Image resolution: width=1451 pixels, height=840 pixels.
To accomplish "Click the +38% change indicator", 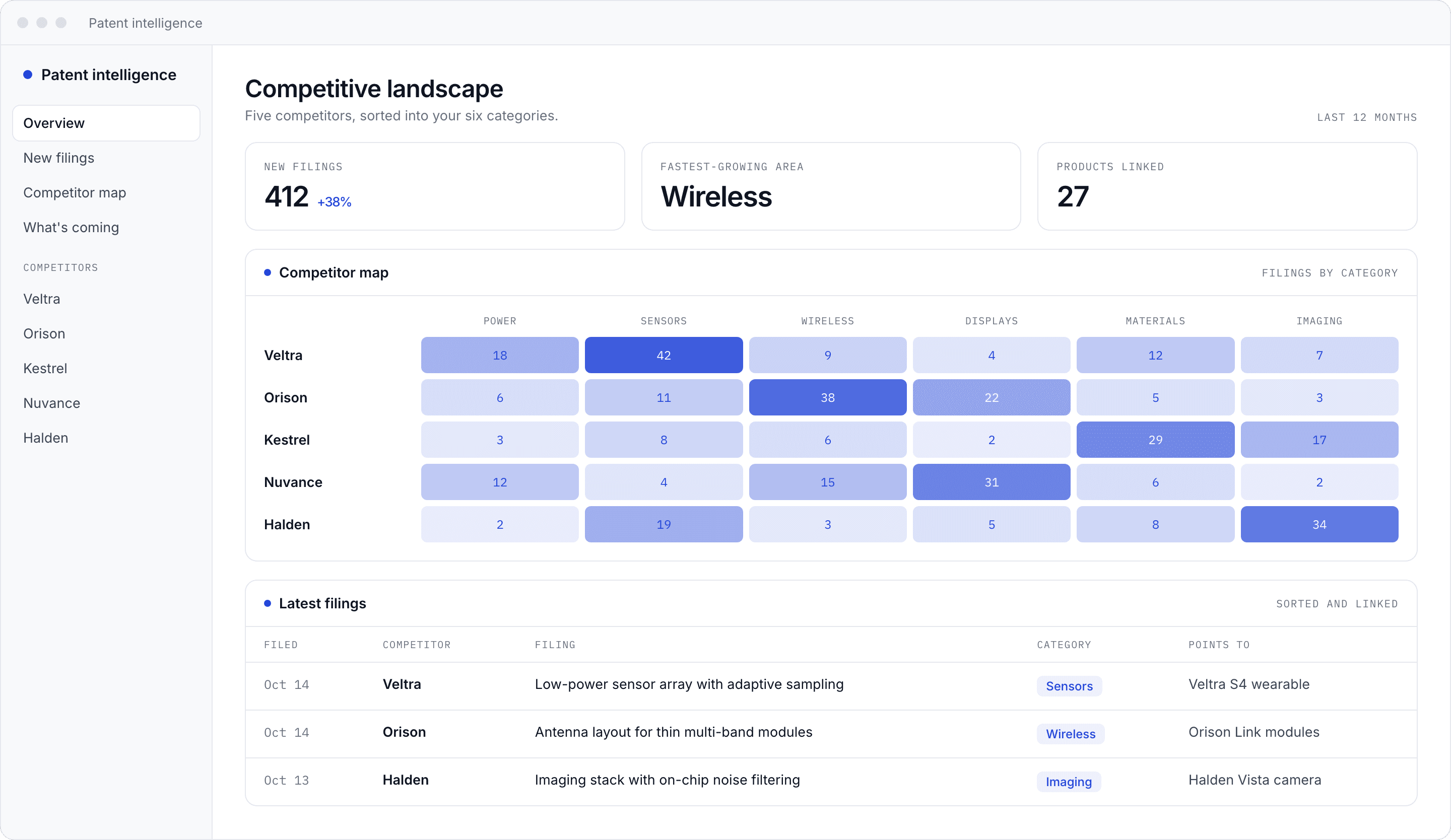I will [334, 202].
